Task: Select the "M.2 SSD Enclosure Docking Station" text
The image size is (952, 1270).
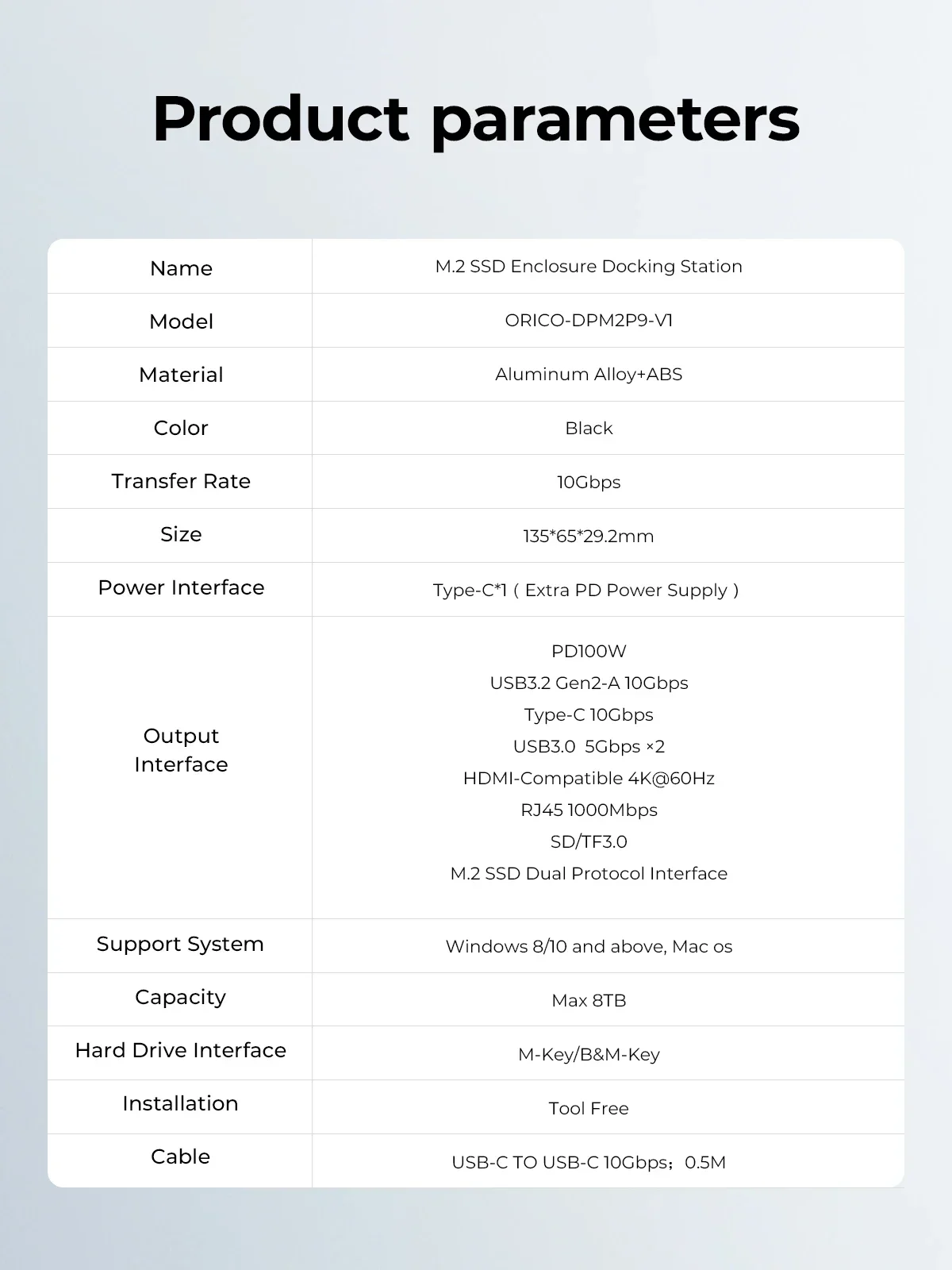Action: [x=589, y=267]
